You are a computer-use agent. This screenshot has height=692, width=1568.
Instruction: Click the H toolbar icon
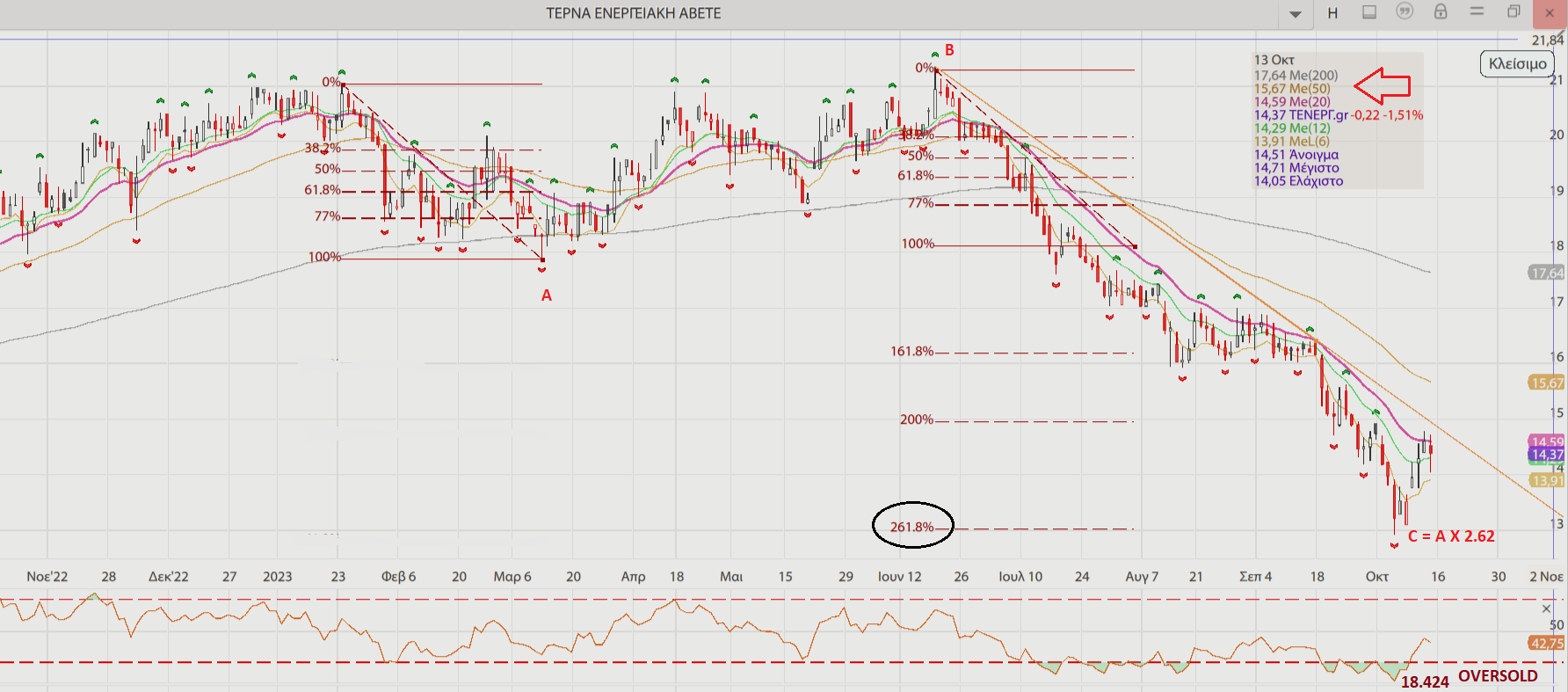1332,13
